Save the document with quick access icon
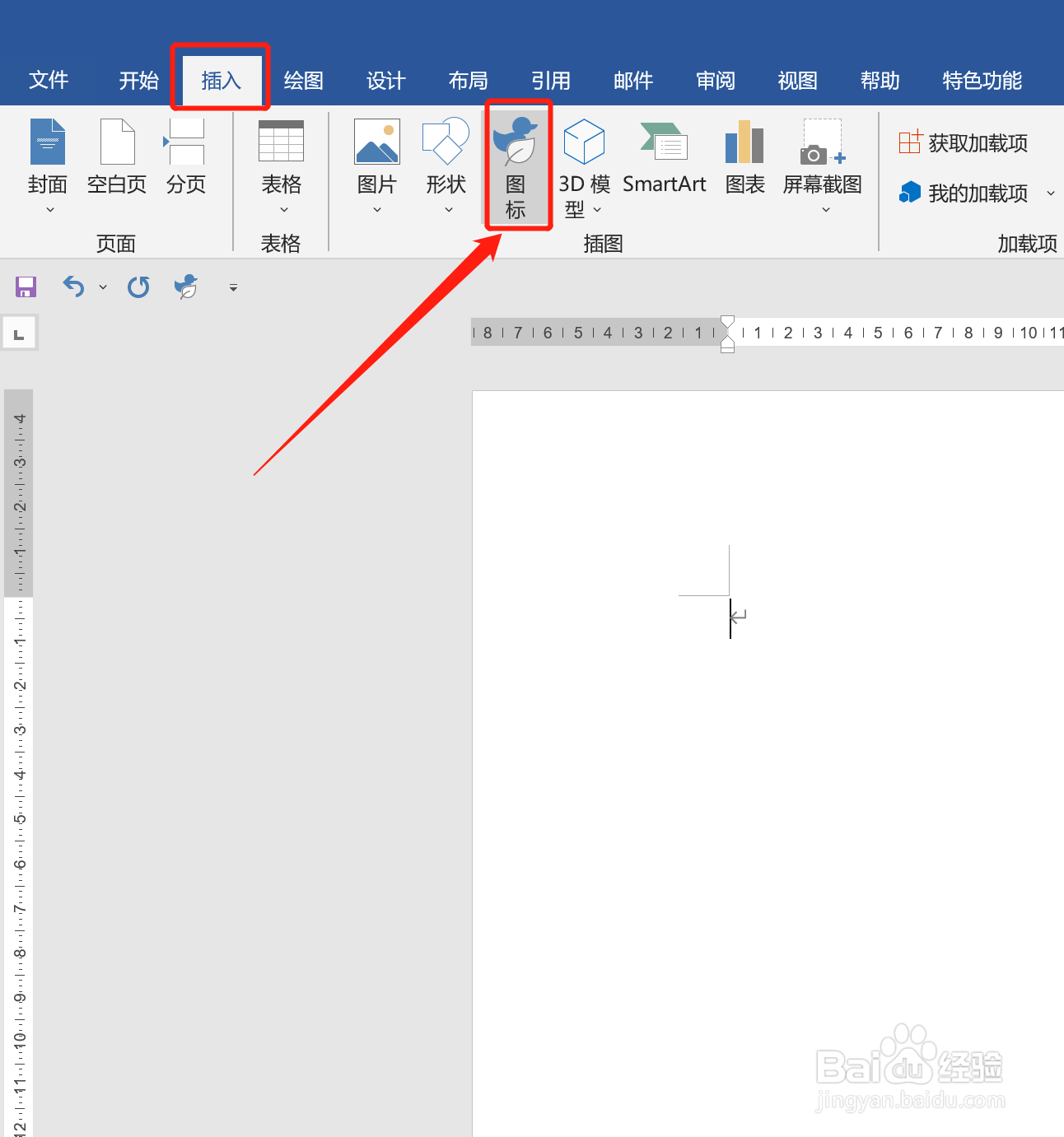1064x1137 pixels. tap(26, 287)
